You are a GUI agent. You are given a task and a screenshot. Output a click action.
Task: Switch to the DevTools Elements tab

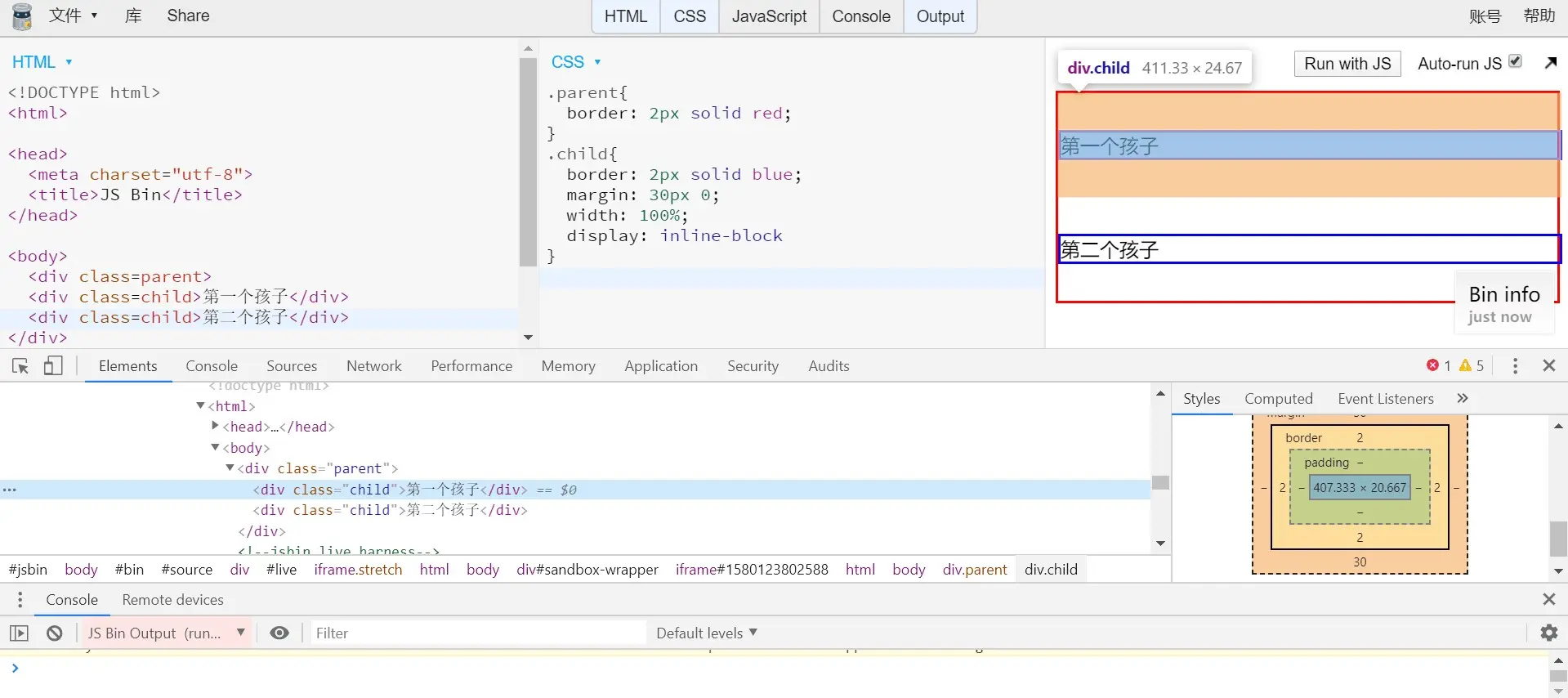click(128, 366)
